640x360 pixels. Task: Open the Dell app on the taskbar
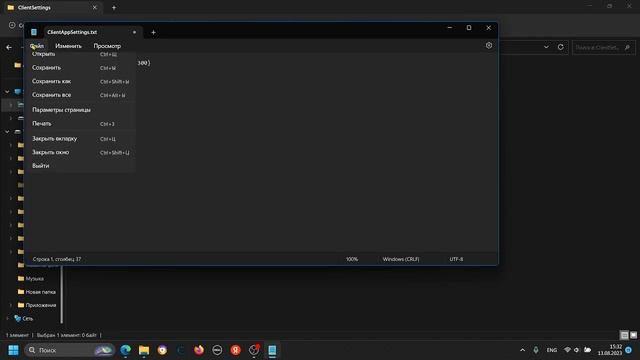217,350
